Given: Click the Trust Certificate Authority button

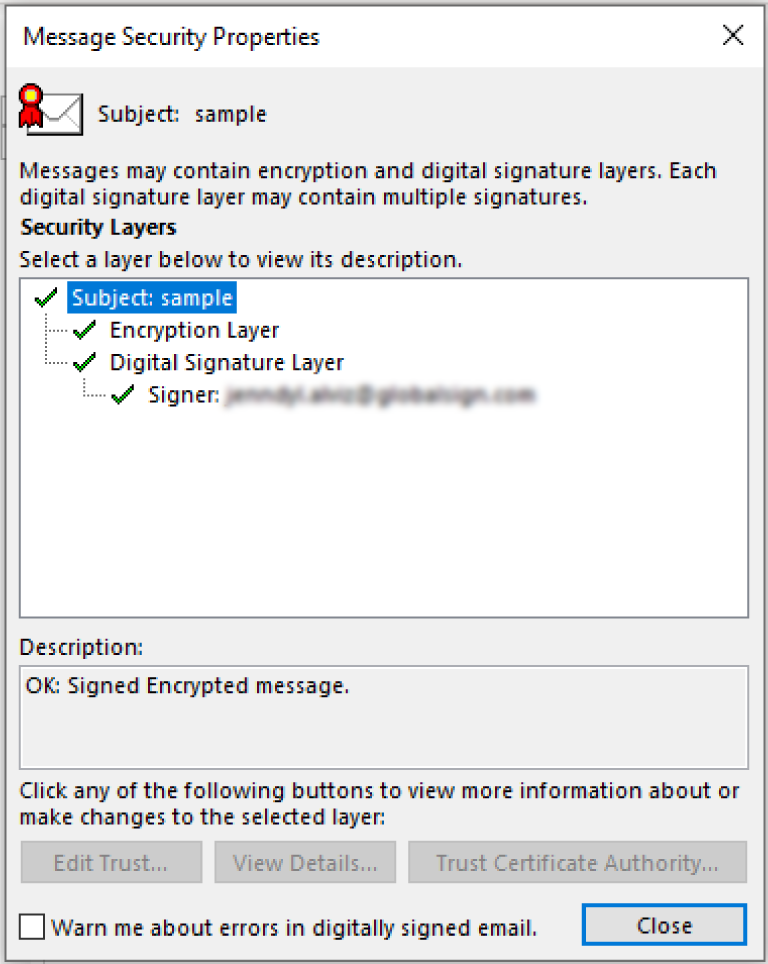Looking at the screenshot, I should click(577, 862).
